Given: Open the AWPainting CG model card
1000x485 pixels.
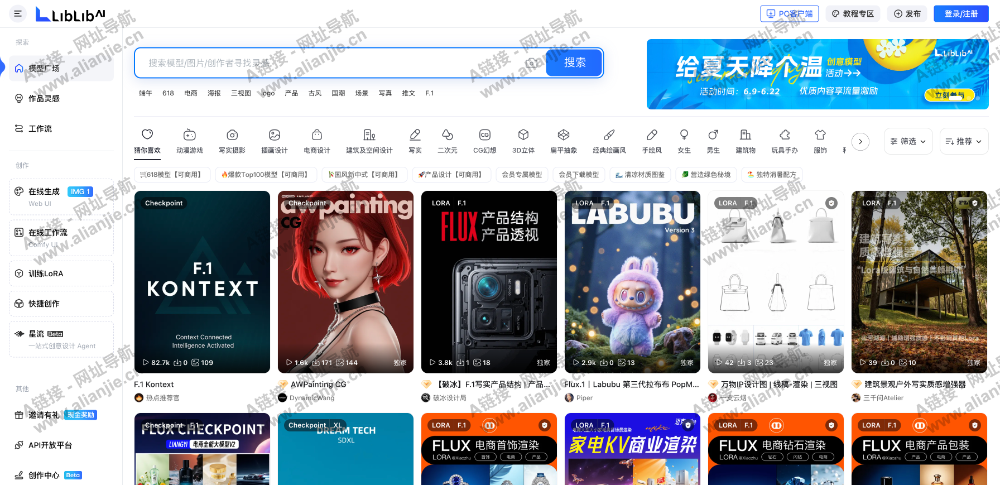Looking at the screenshot, I should point(346,281).
